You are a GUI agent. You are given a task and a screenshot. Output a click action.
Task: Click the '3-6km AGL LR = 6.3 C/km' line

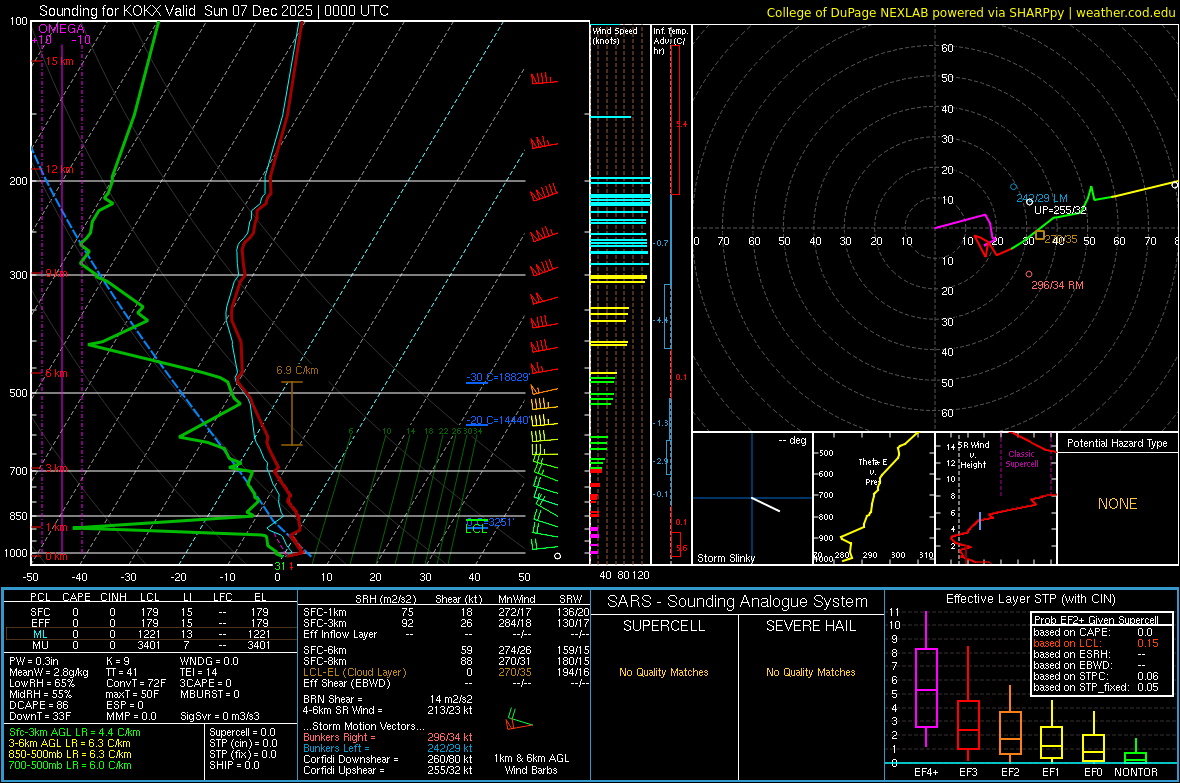(x=70, y=743)
